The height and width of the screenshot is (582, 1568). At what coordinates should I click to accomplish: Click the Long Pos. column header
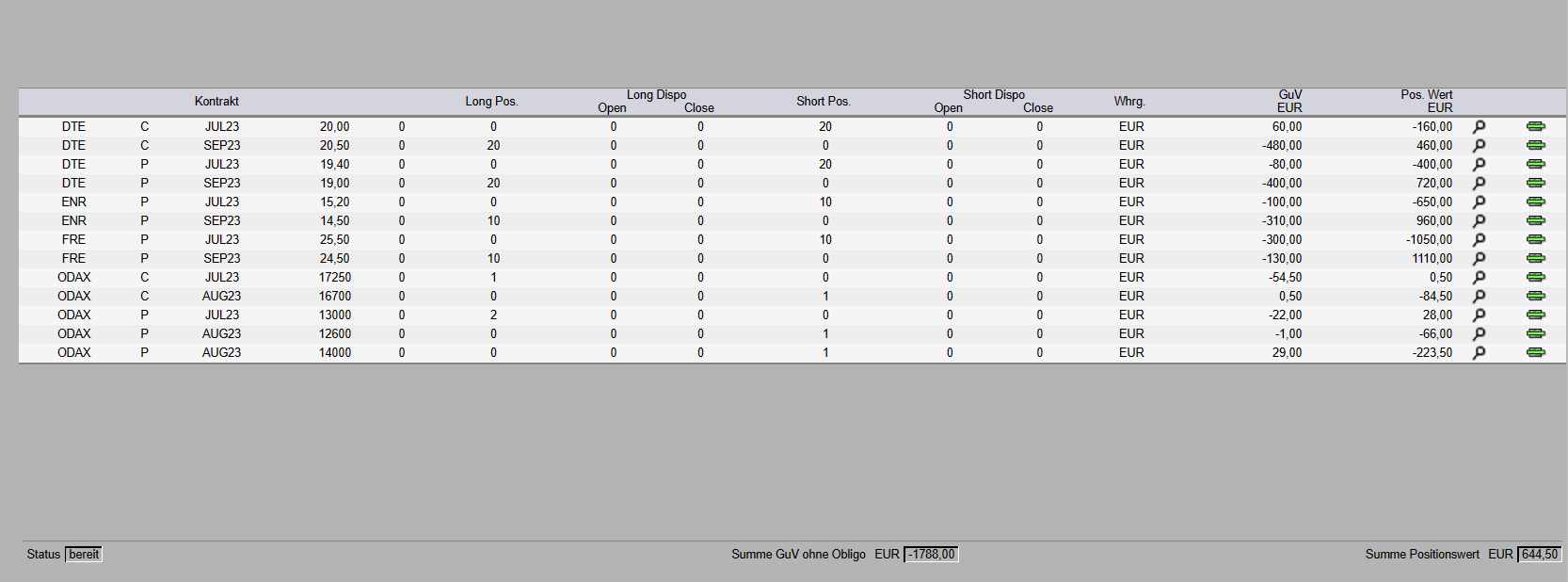[x=491, y=102]
